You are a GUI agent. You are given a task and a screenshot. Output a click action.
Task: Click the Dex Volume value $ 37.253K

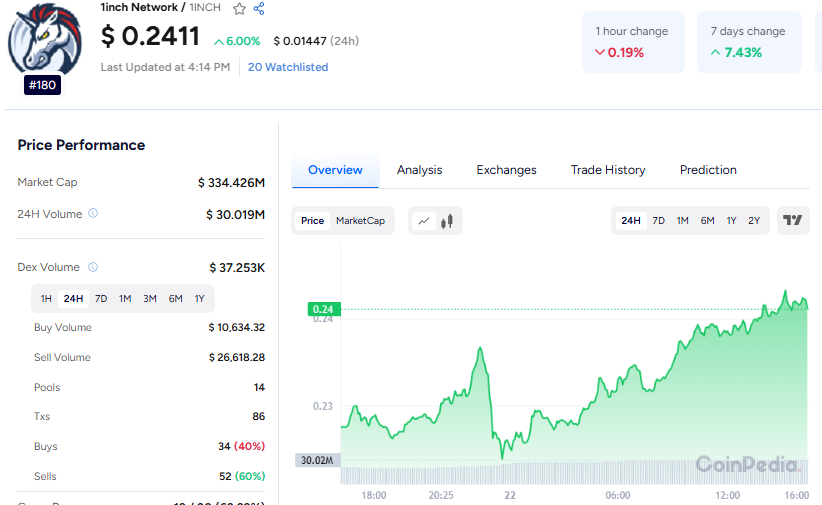237,268
